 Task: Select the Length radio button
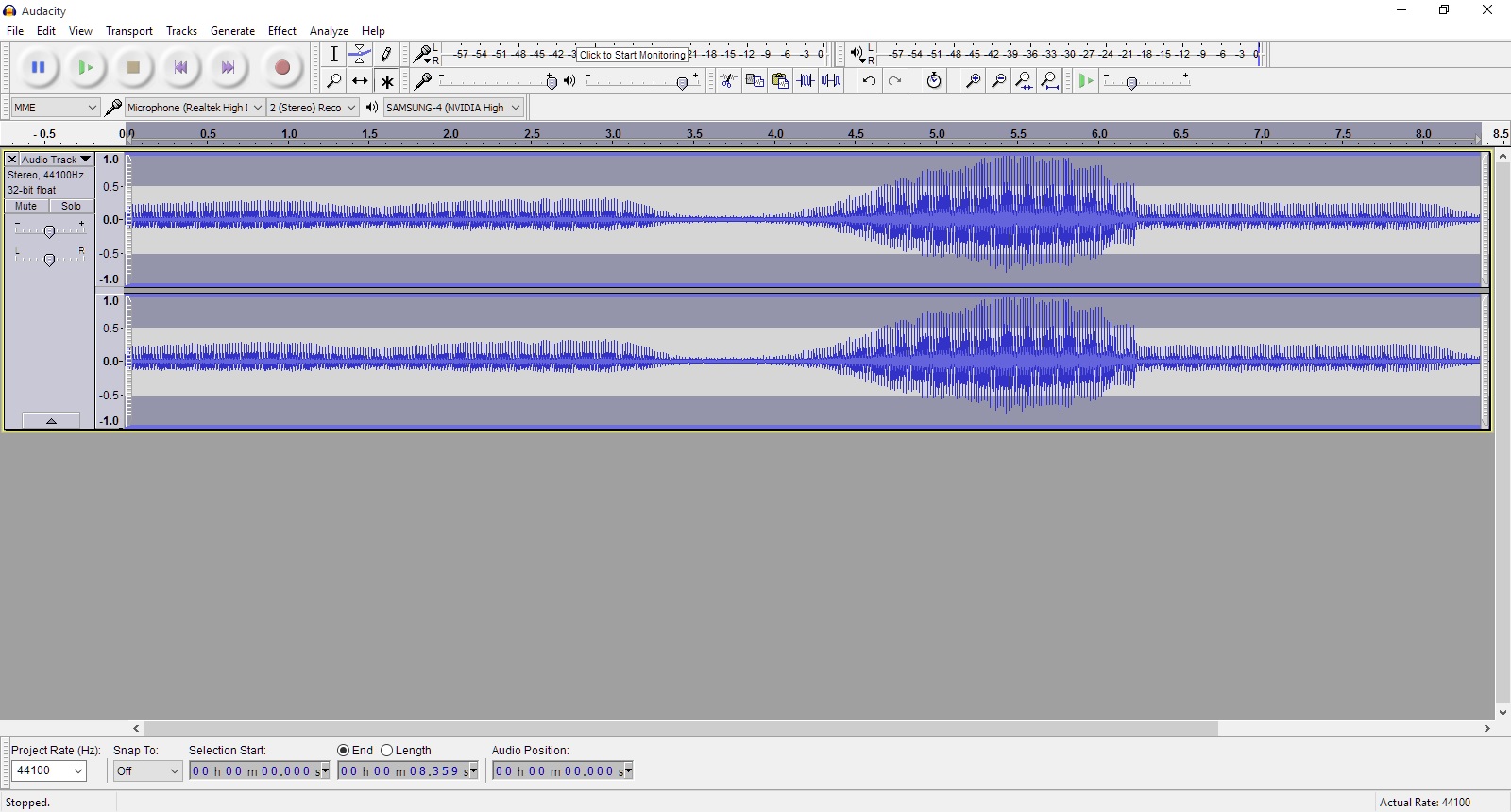tap(386, 751)
